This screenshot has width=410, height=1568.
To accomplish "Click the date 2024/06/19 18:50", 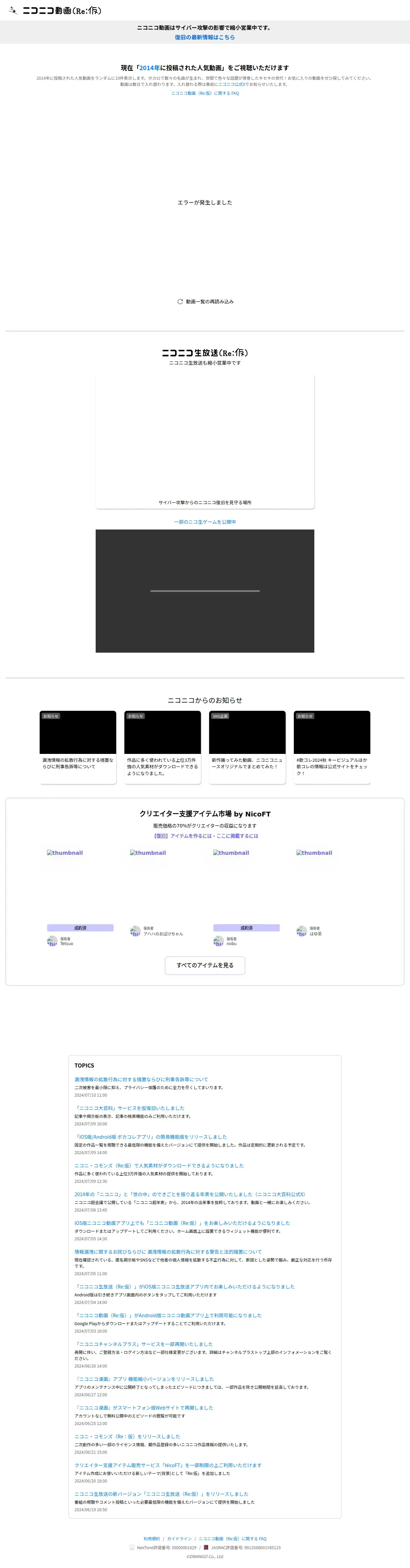I will 91,1510.
